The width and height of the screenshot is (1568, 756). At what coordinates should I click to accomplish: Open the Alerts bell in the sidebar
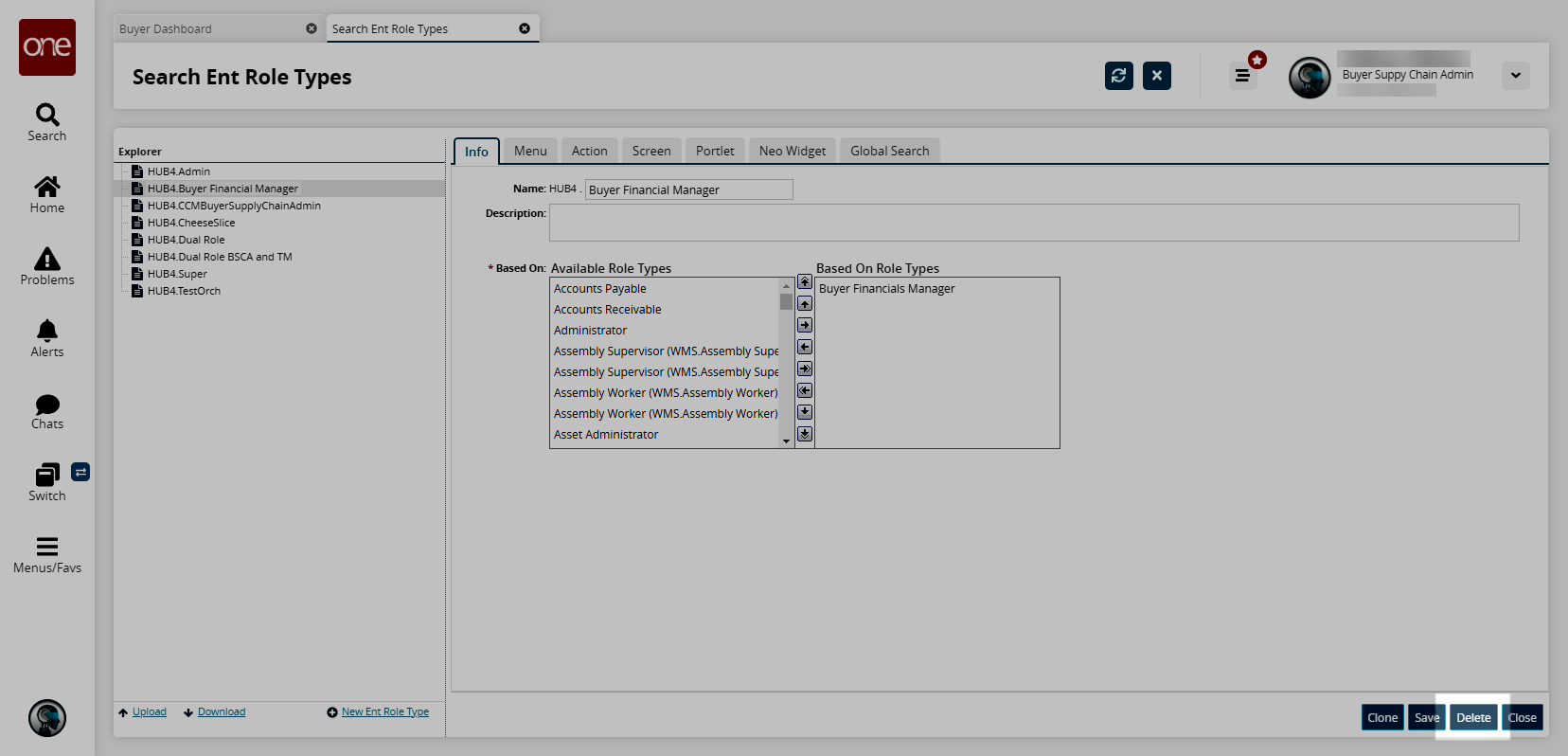coord(47,338)
